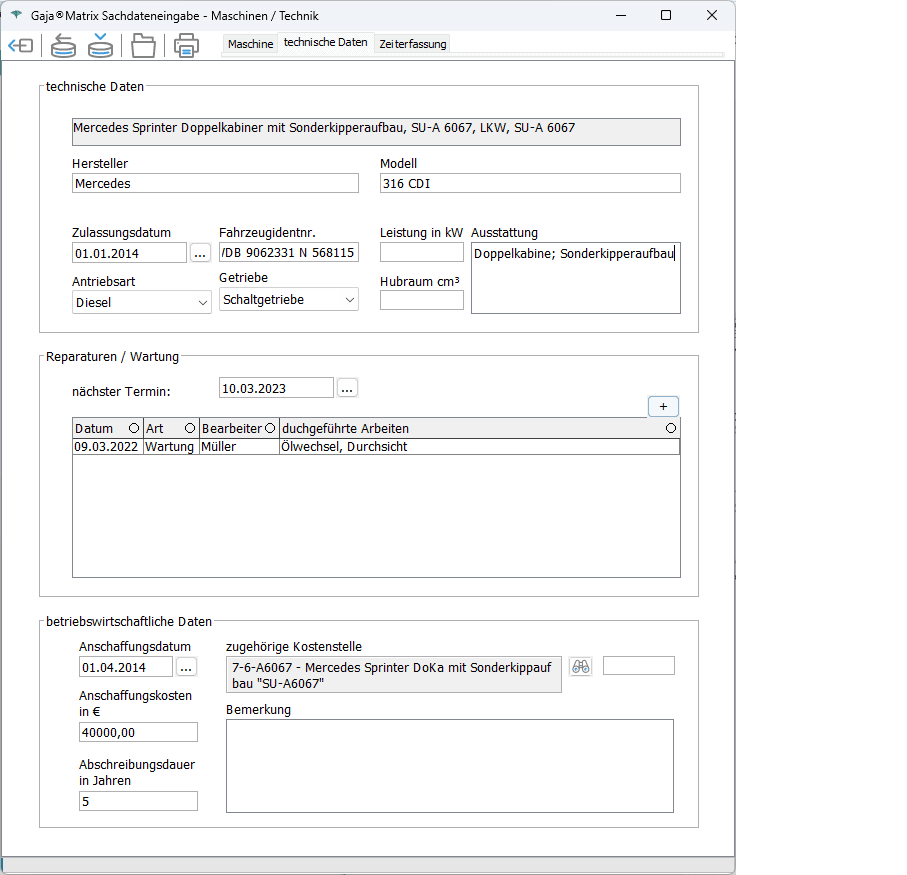
Task: Switch to the Zeiterfassung tab
Action: coord(413,44)
